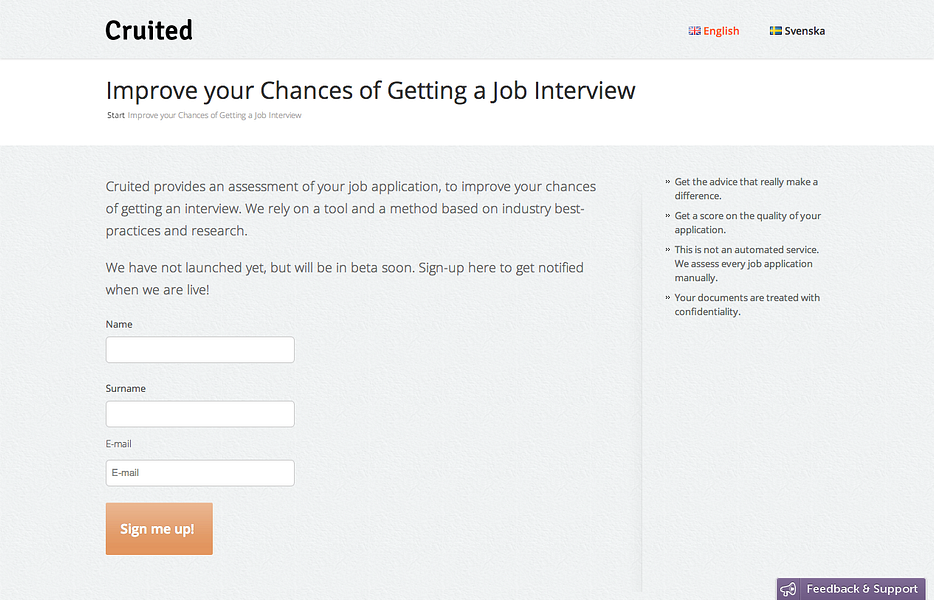Switch language to Svenska

point(804,31)
